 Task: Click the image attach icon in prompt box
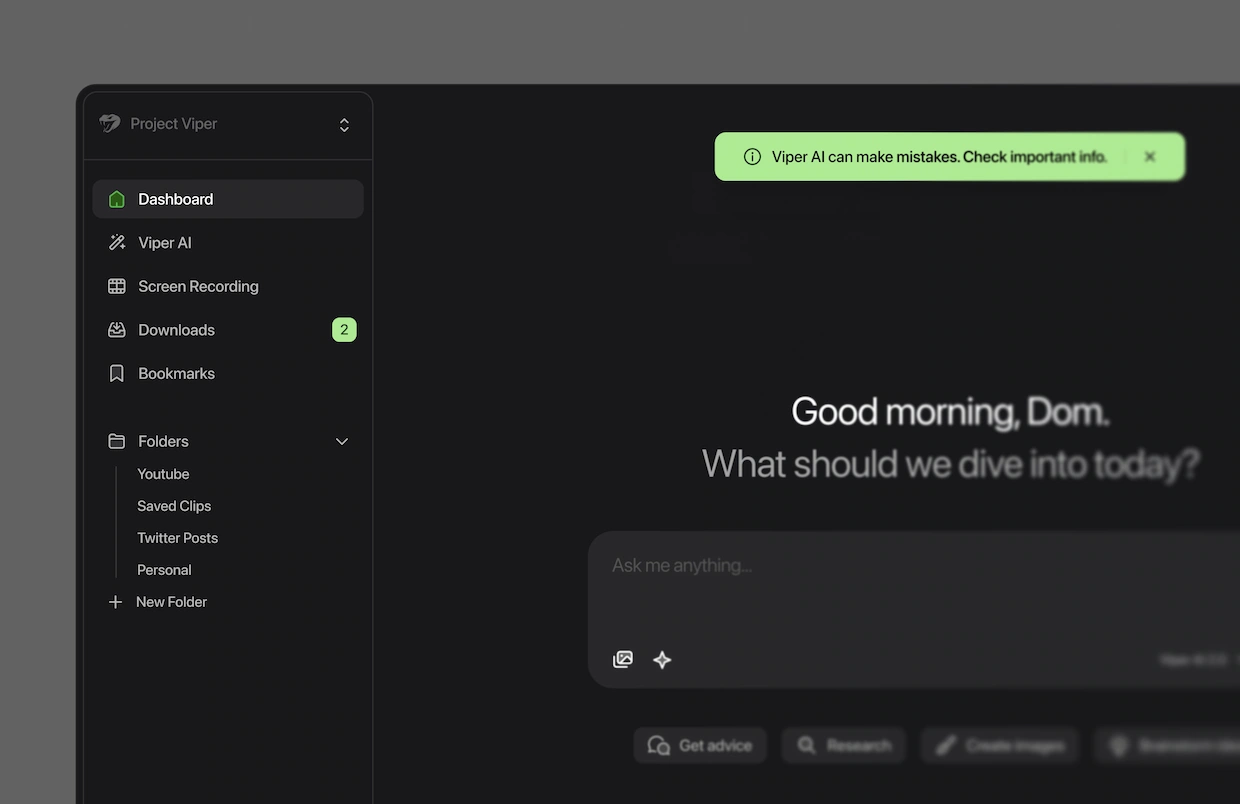point(623,660)
